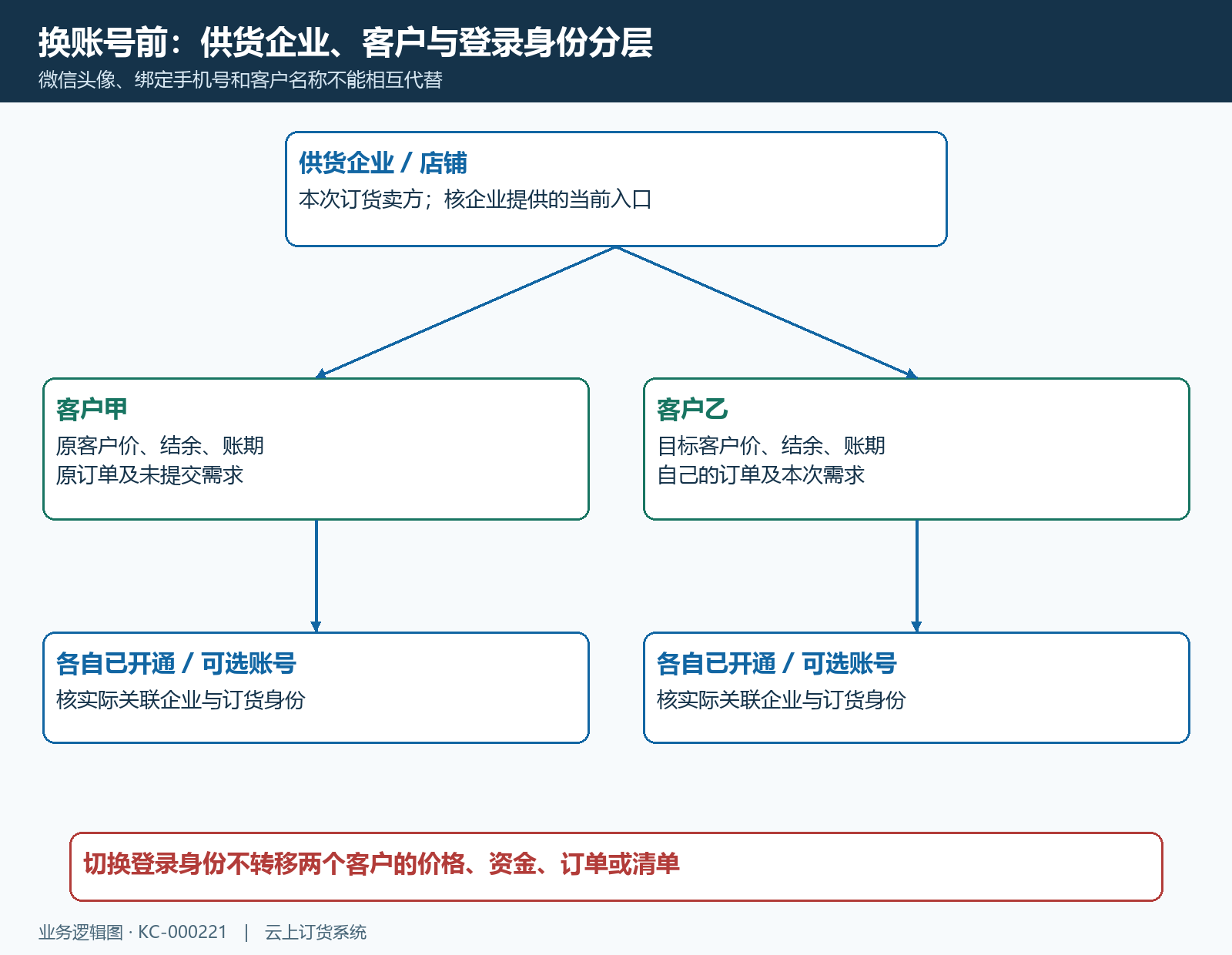1232x955 pixels.
Task: Select the line '自己的订单及本次需求'
Action: (761, 475)
